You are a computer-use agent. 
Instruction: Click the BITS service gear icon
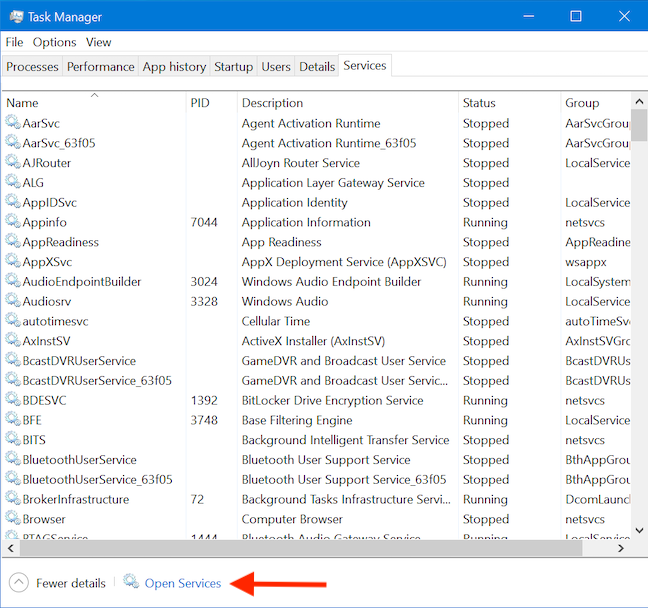point(13,440)
